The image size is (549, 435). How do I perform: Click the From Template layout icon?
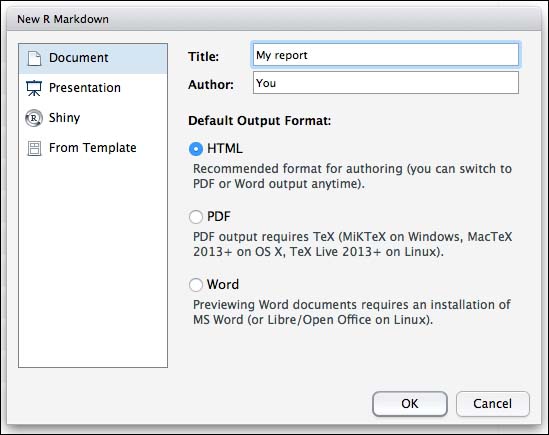point(34,149)
